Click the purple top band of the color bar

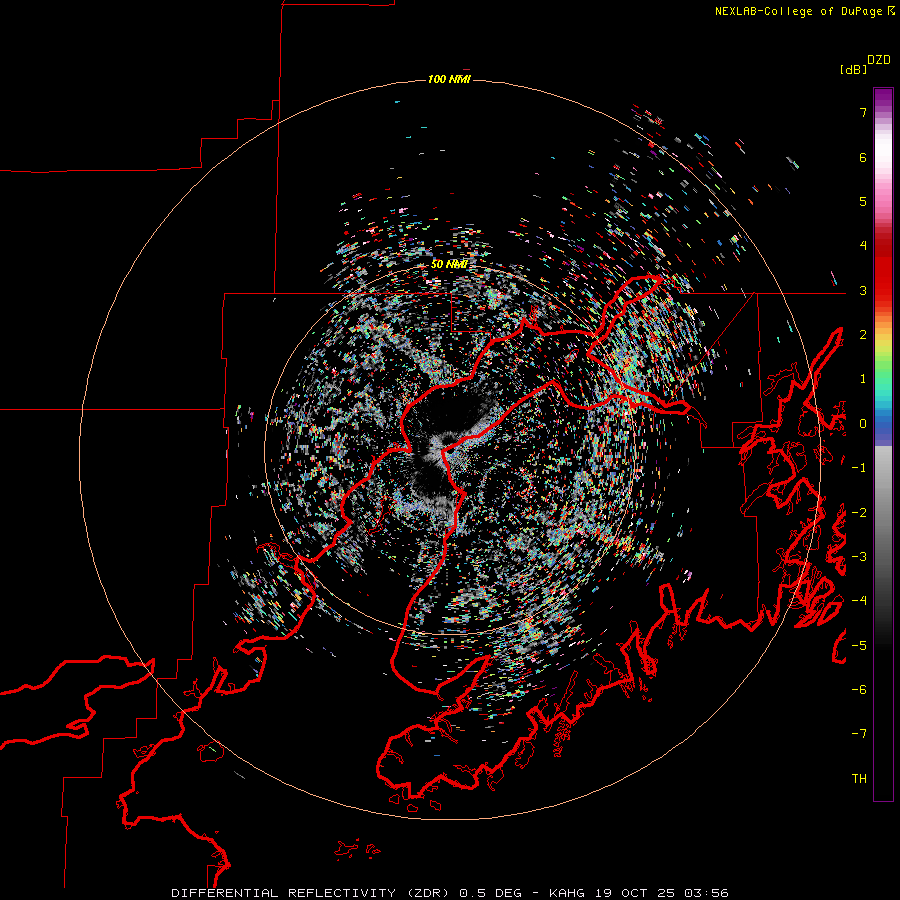(883, 99)
